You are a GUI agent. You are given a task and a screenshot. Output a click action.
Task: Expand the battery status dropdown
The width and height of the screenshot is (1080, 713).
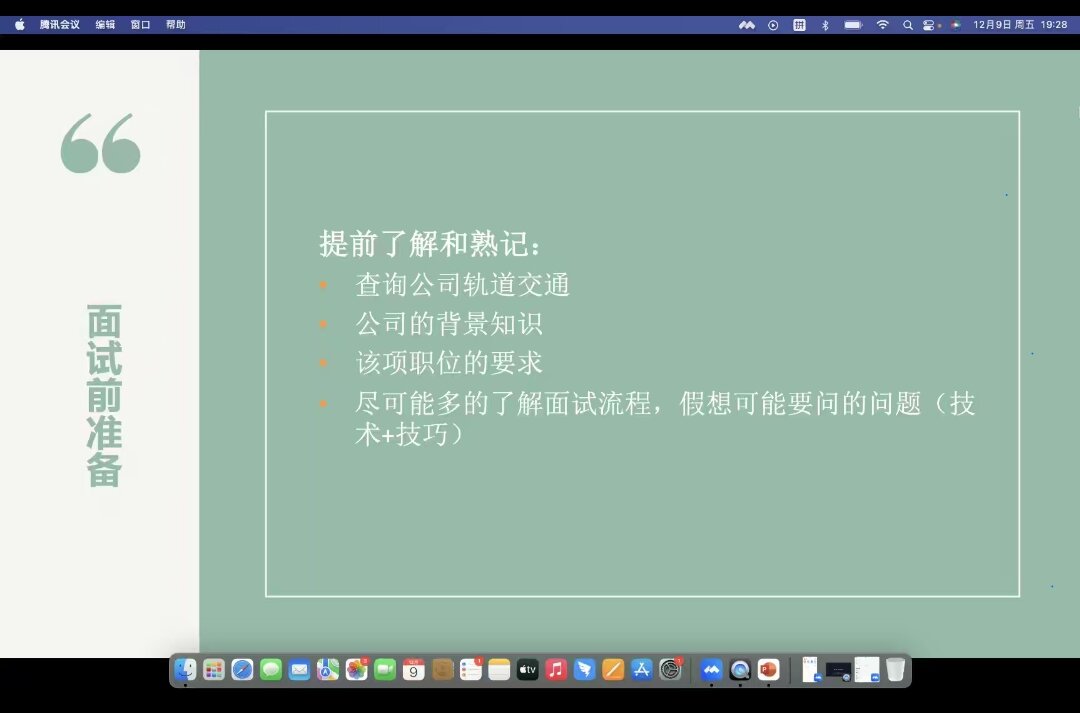coord(853,25)
